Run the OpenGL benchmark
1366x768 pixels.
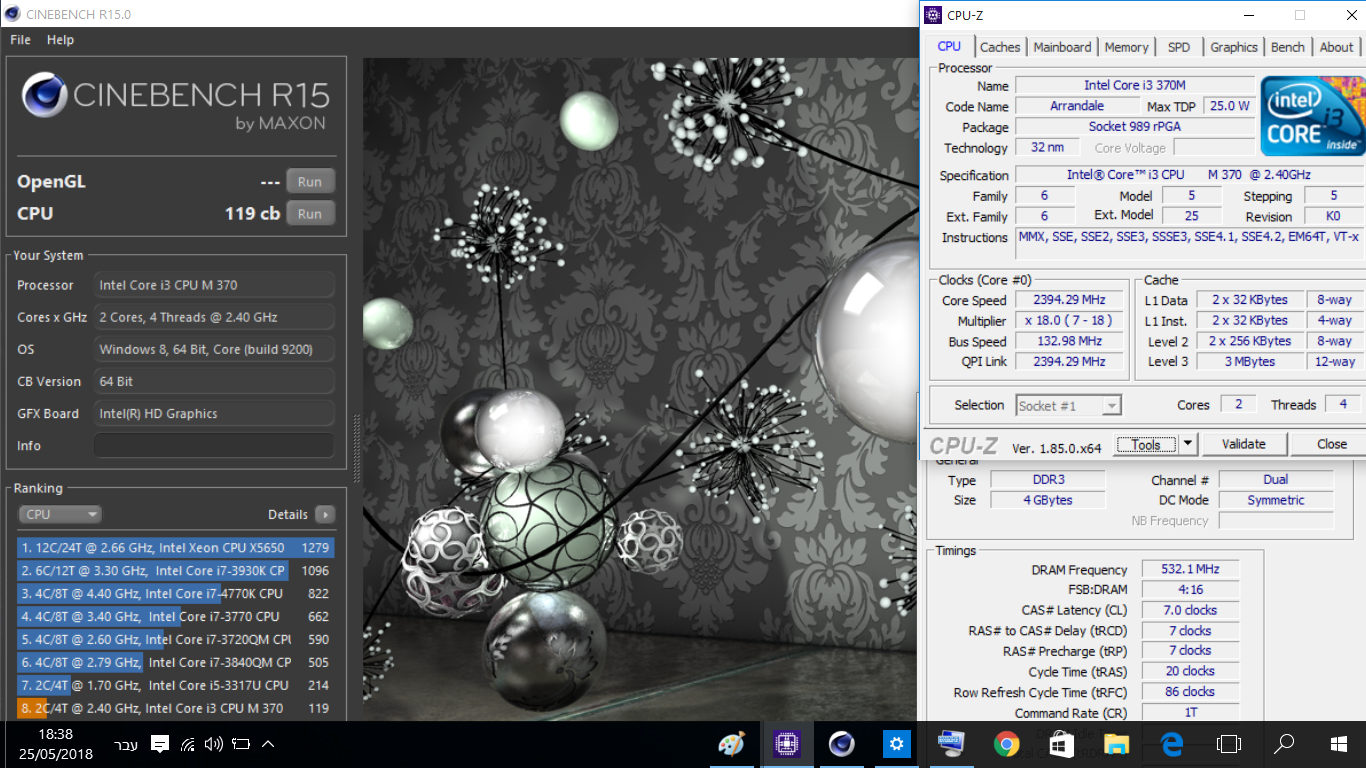(310, 182)
